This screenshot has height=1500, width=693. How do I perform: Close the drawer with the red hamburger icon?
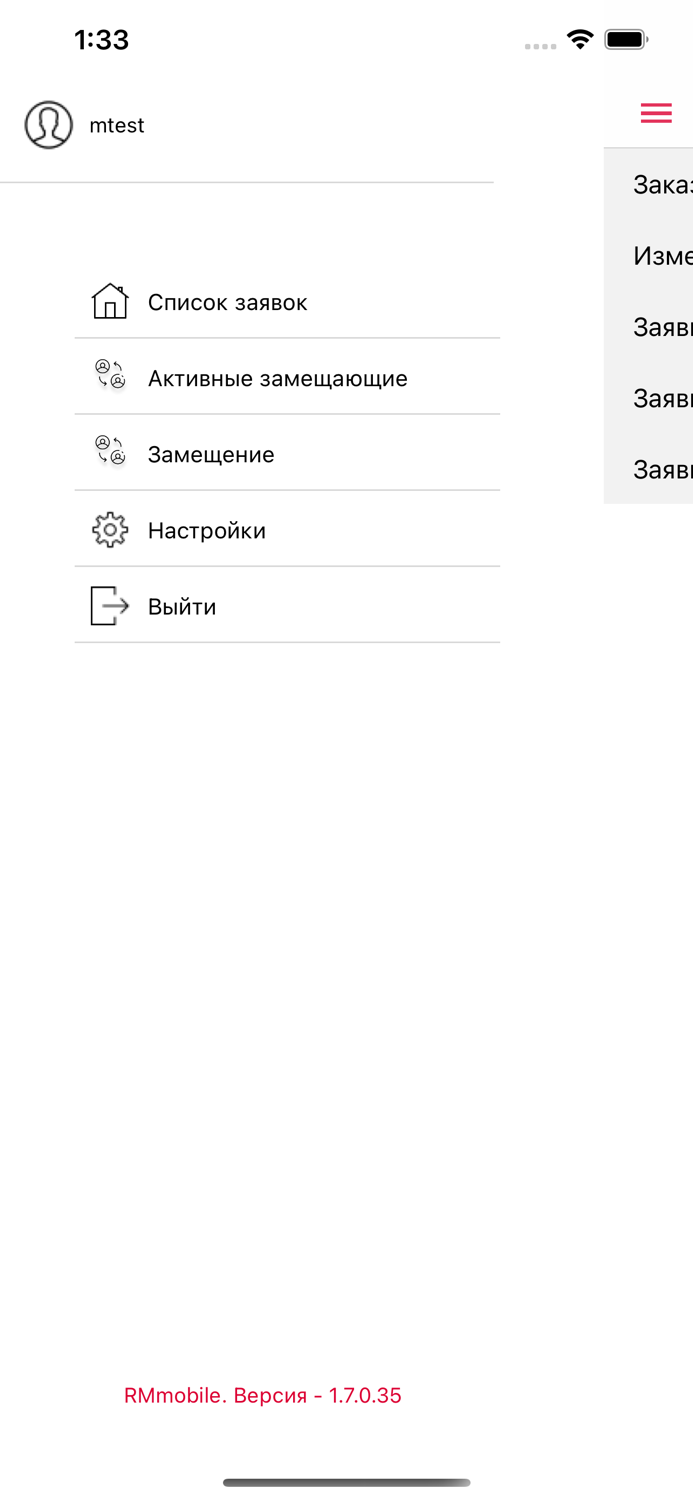[x=656, y=113]
